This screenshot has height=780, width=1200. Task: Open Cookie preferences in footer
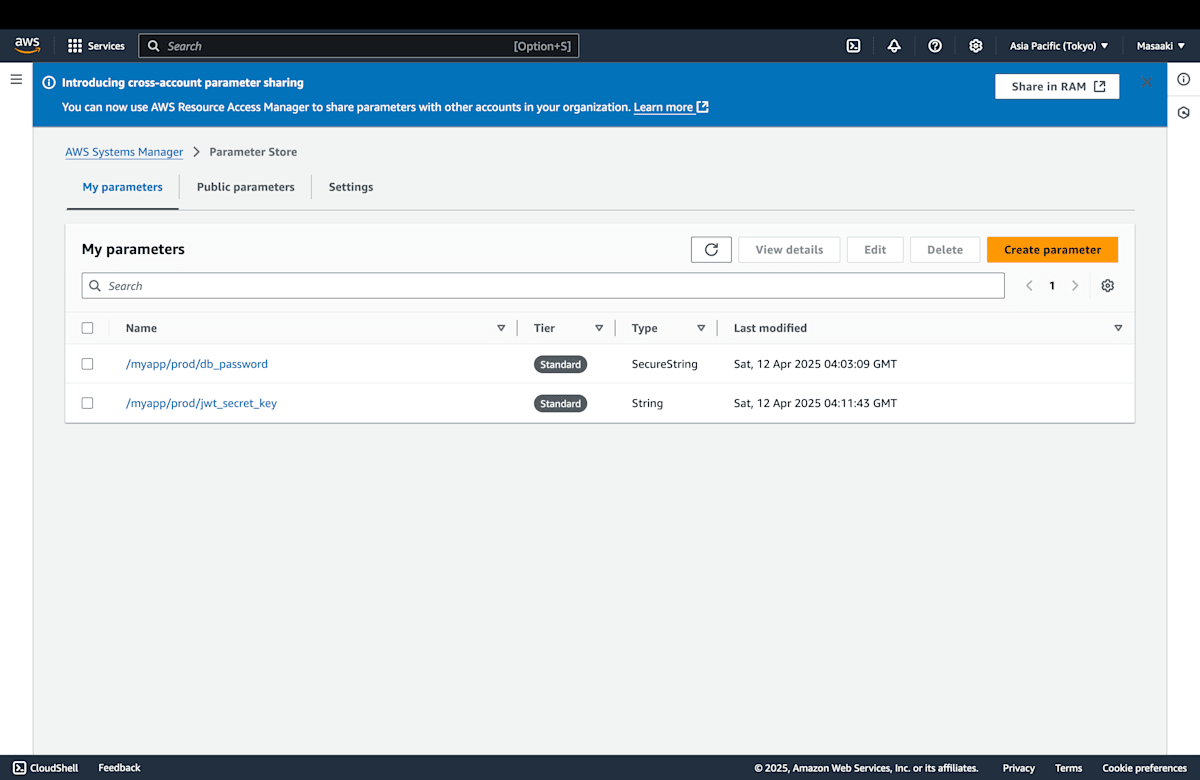(x=1144, y=768)
